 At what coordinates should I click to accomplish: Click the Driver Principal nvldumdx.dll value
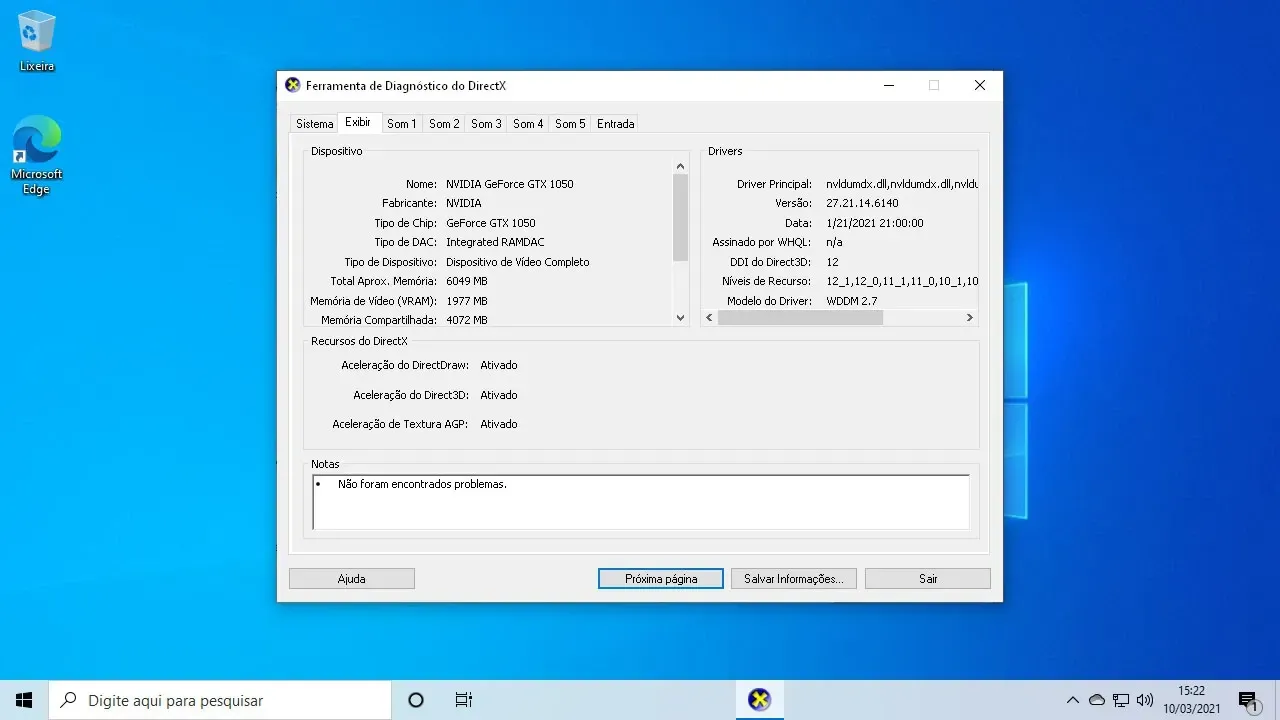(902, 184)
